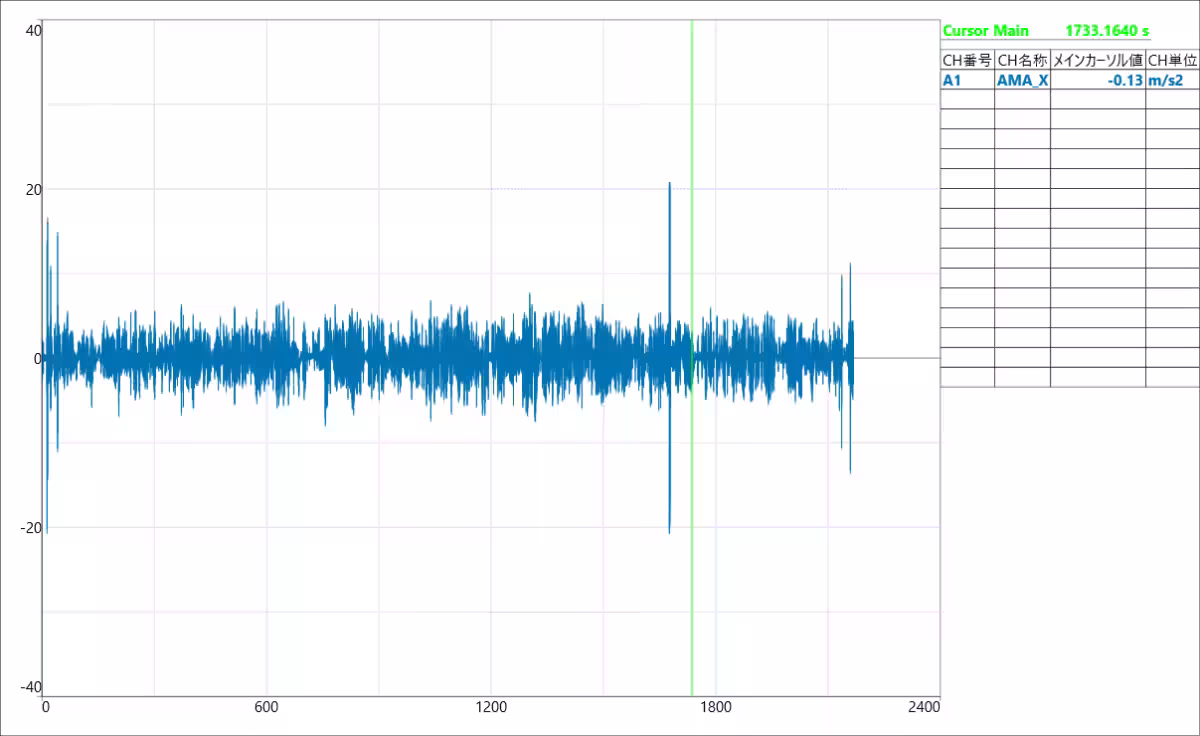Select the CH番号 column header
The width and height of the screenshot is (1200, 736).
(x=967, y=60)
